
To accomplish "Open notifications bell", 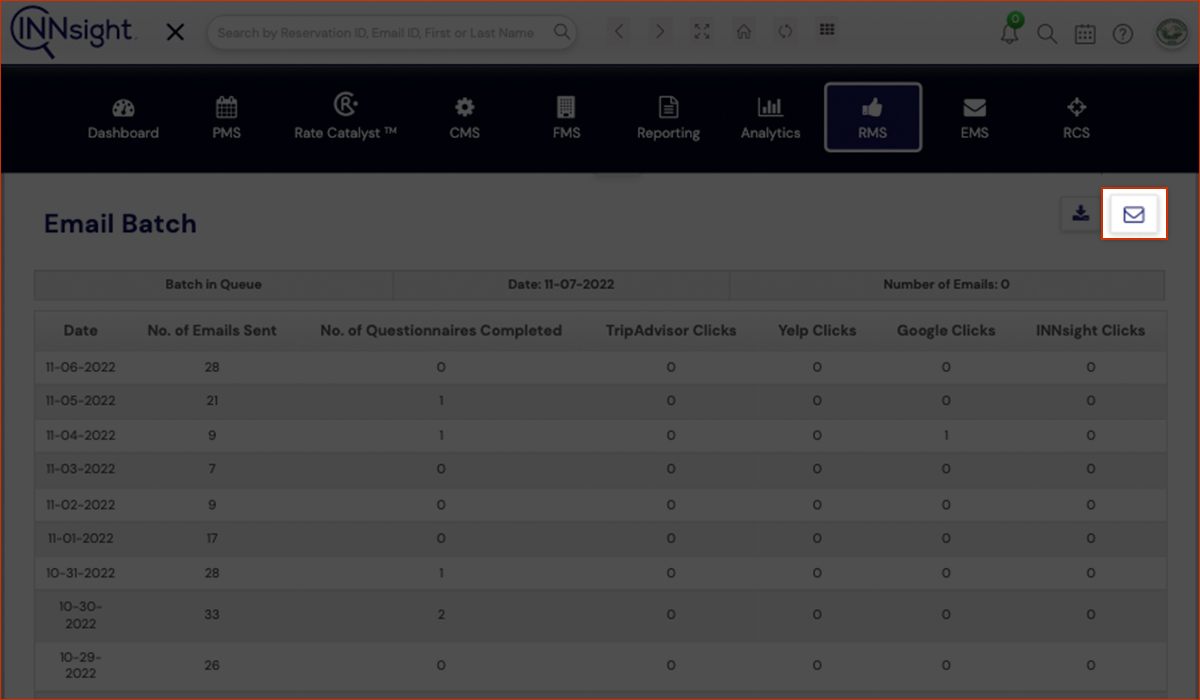I will [1010, 32].
